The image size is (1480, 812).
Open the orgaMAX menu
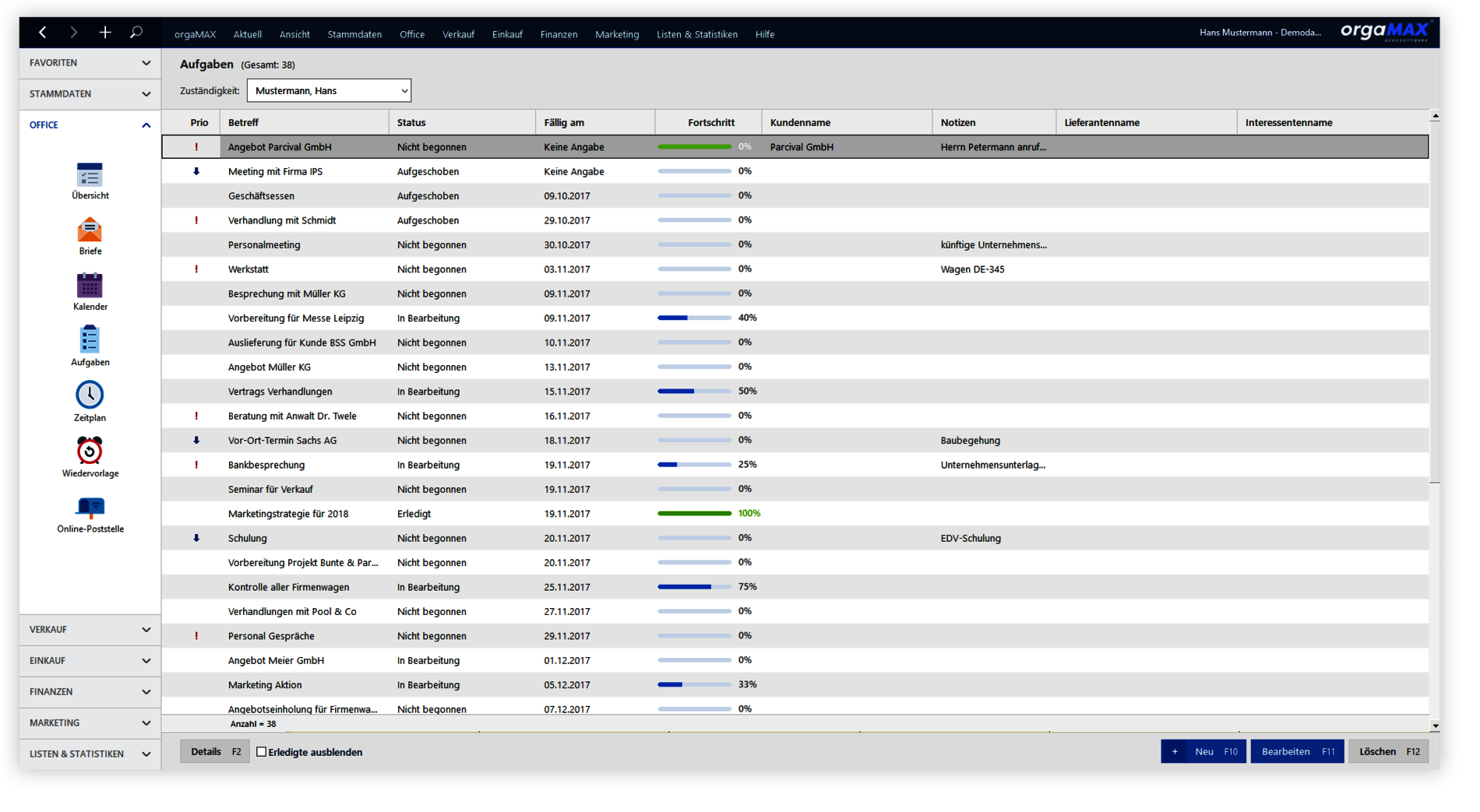coord(195,34)
